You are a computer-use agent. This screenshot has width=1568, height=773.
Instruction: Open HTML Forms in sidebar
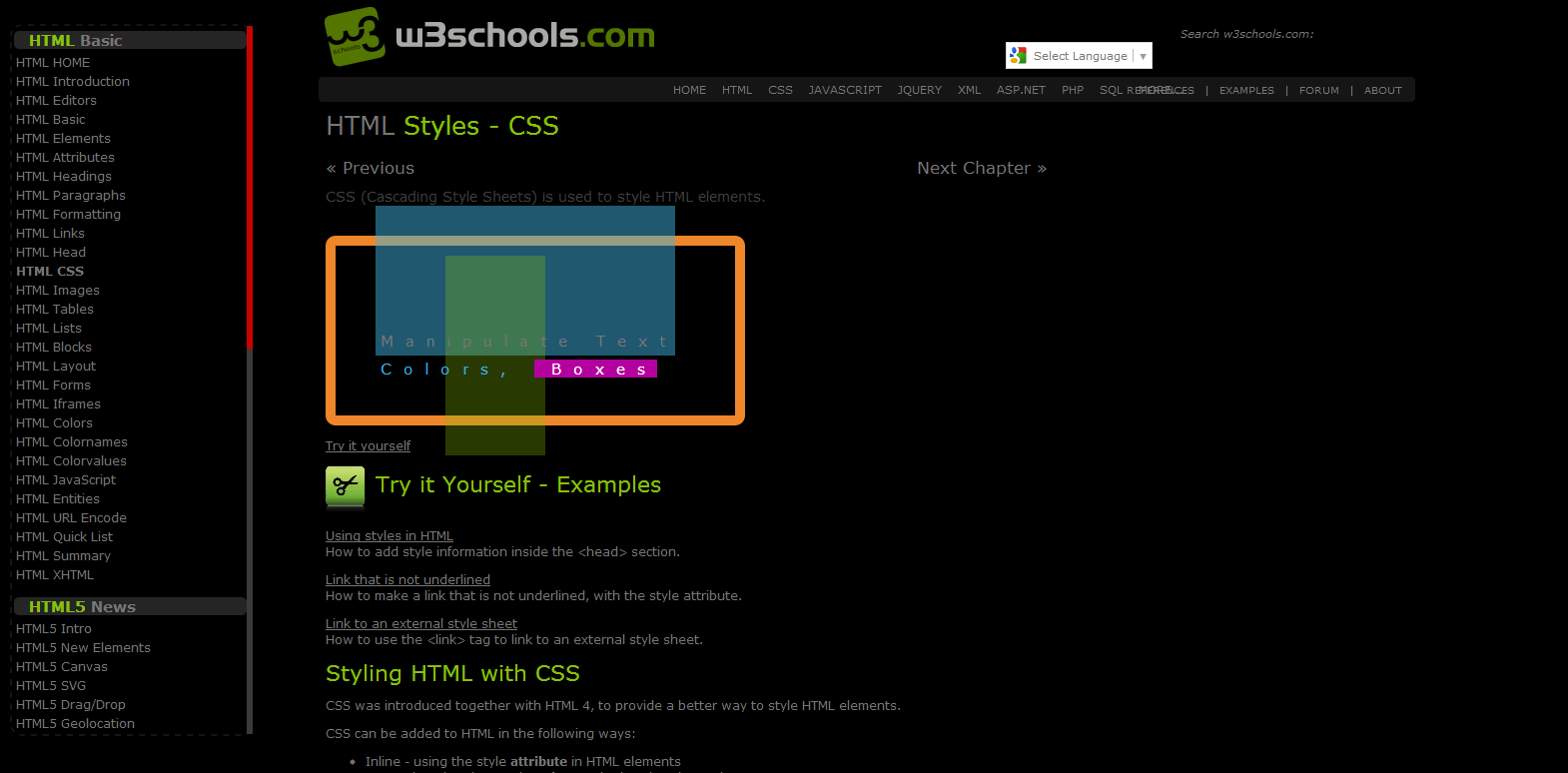click(53, 386)
